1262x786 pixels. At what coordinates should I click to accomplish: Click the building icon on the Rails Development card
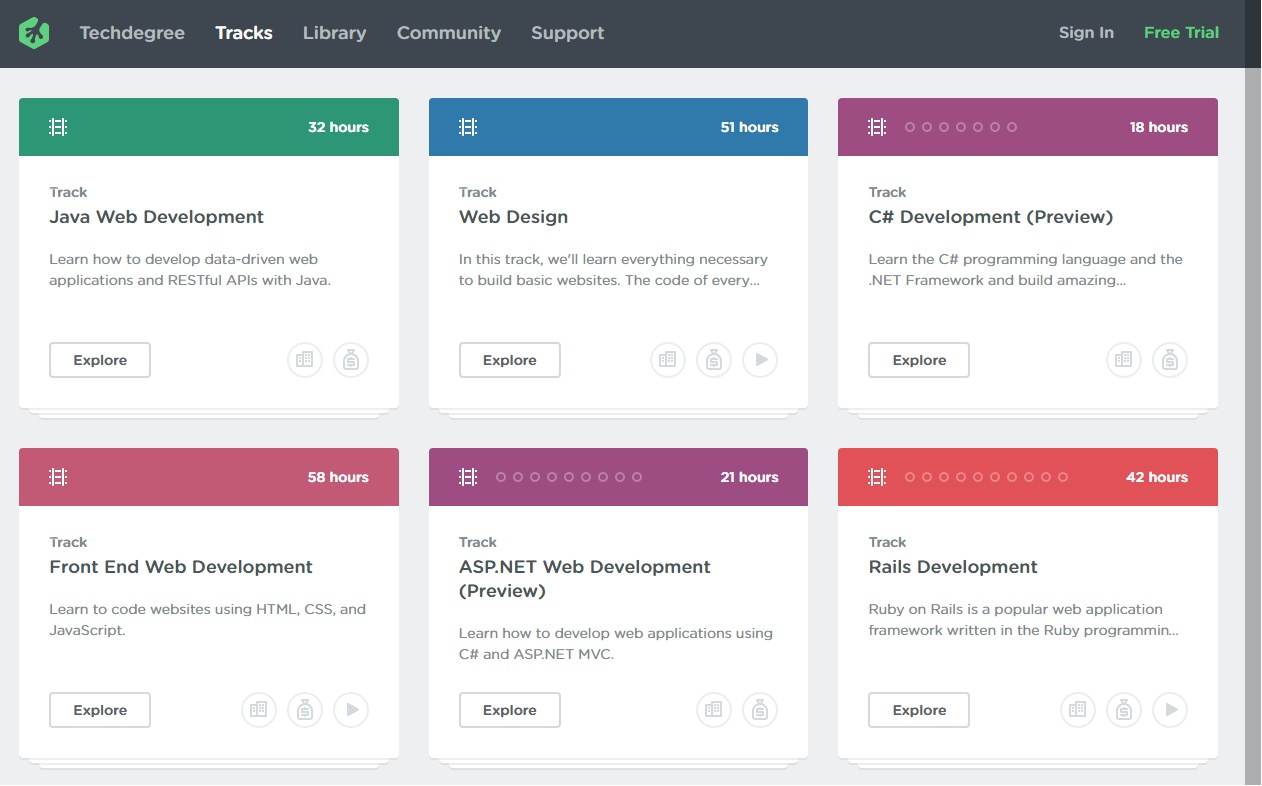click(x=1078, y=710)
